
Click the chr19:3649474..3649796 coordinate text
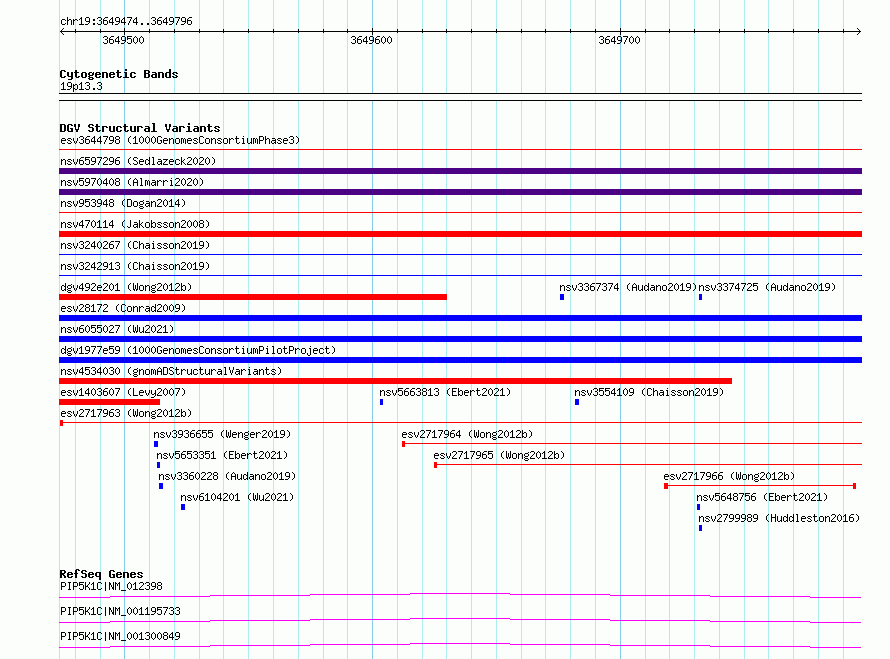pyautogui.click(x=126, y=21)
